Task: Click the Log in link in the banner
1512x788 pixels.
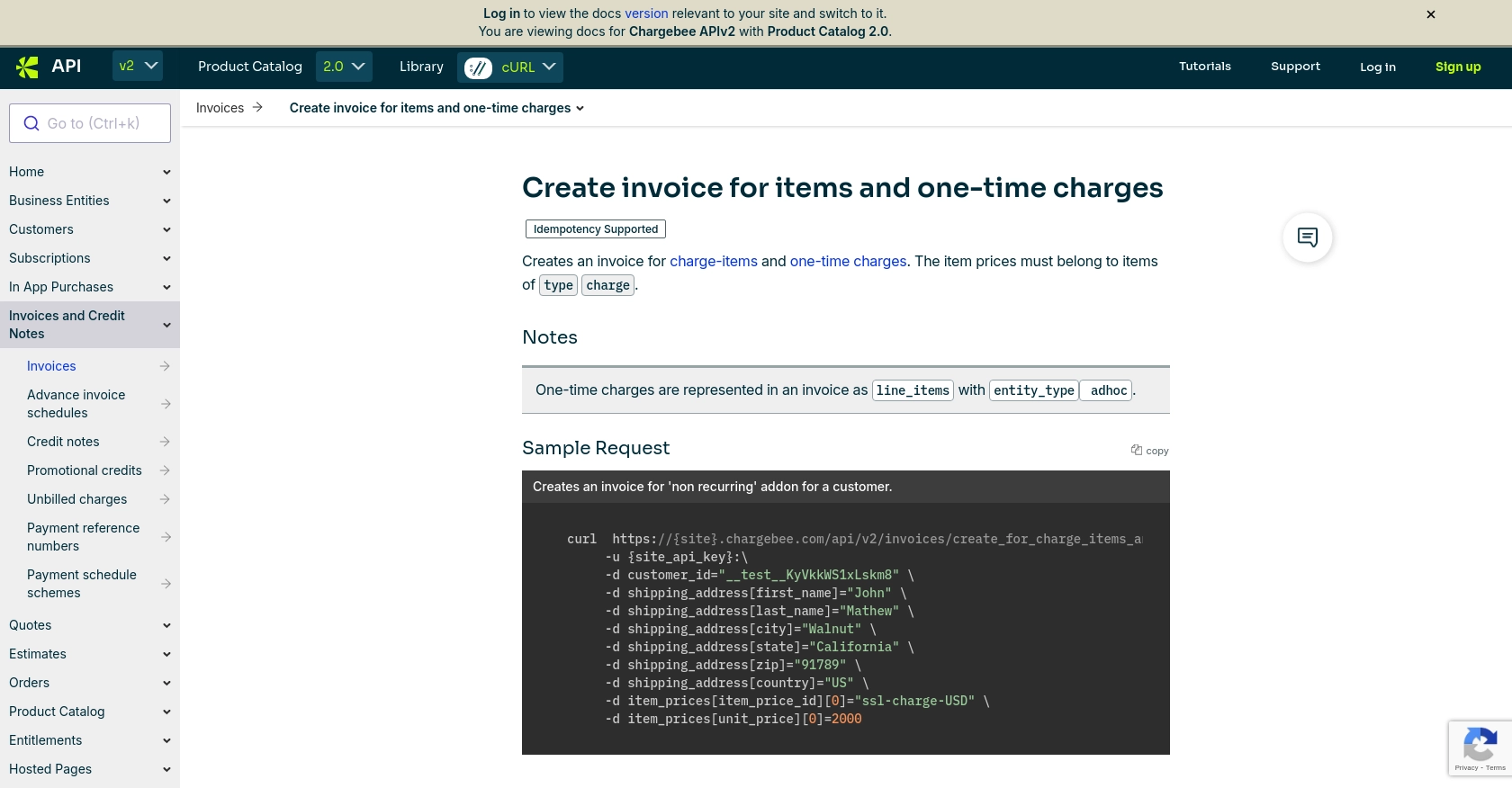Action: pyautogui.click(x=501, y=13)
